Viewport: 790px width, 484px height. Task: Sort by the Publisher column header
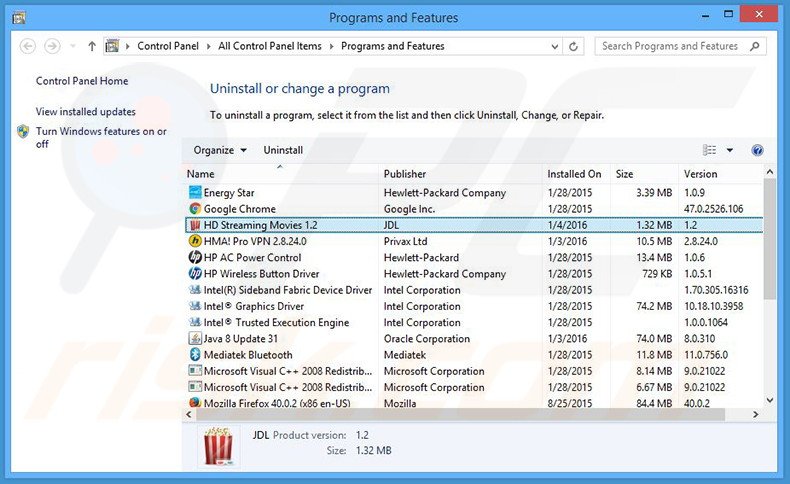[405, 174]
